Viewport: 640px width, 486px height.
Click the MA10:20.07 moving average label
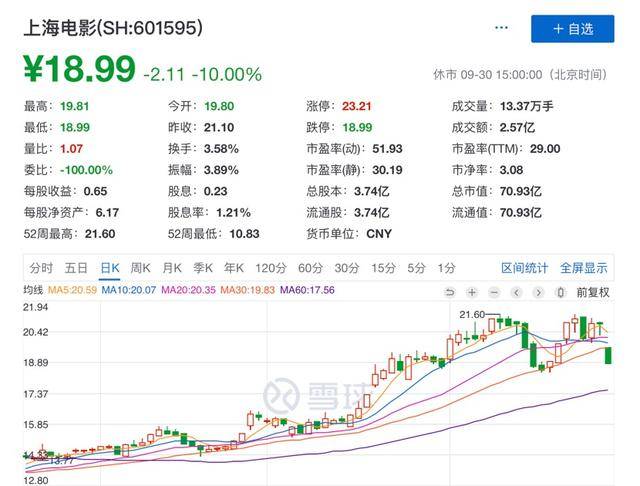(129, 290)
